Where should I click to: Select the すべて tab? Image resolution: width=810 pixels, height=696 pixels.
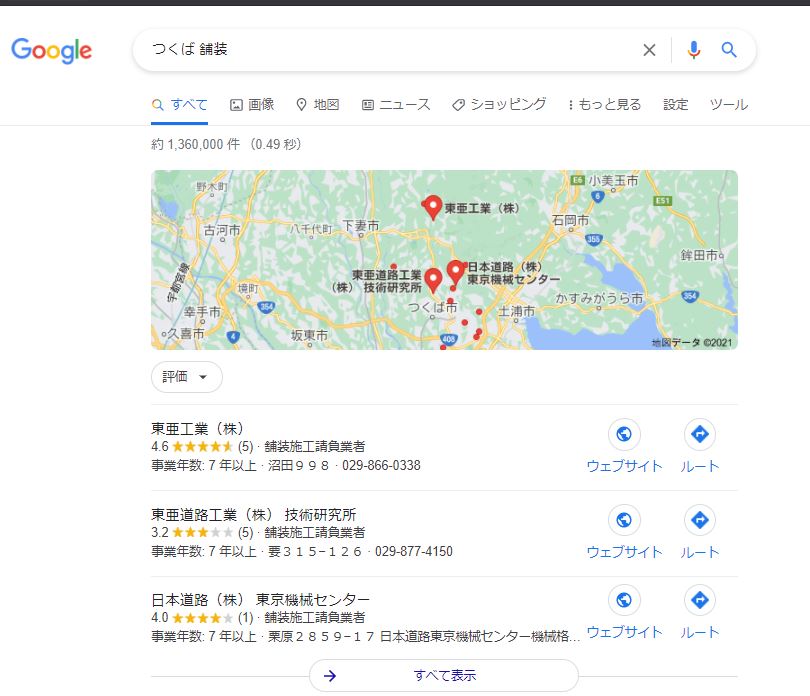click(180, 105)
